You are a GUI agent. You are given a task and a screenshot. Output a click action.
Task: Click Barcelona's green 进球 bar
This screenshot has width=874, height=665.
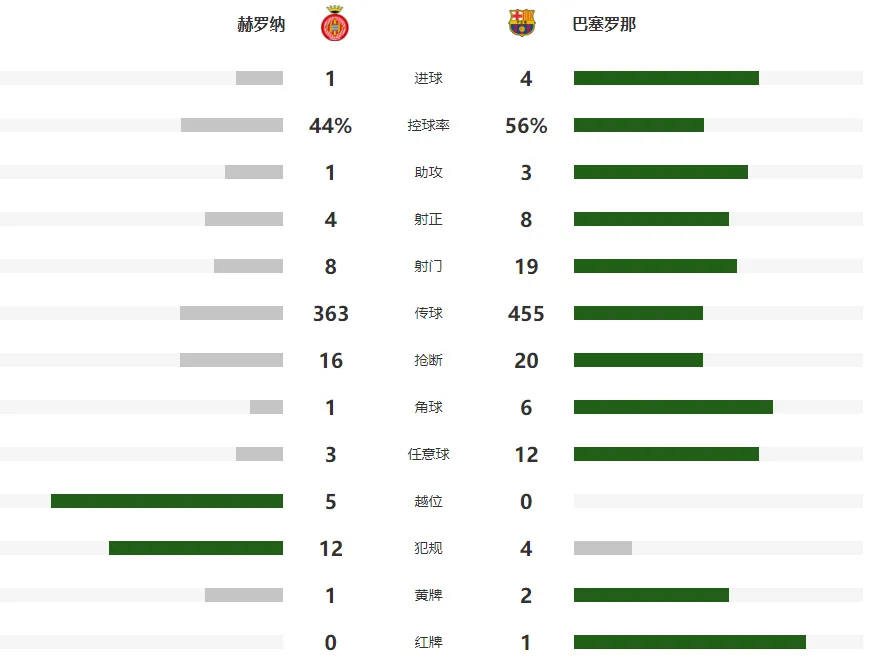tap(666, 78)
